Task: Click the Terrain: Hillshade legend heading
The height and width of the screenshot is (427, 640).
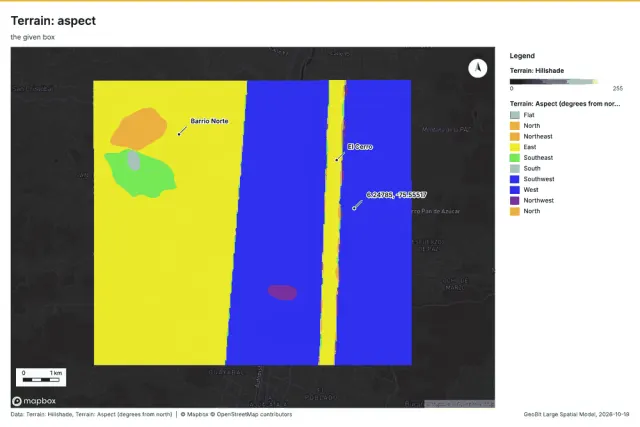Action: point(537,71)
